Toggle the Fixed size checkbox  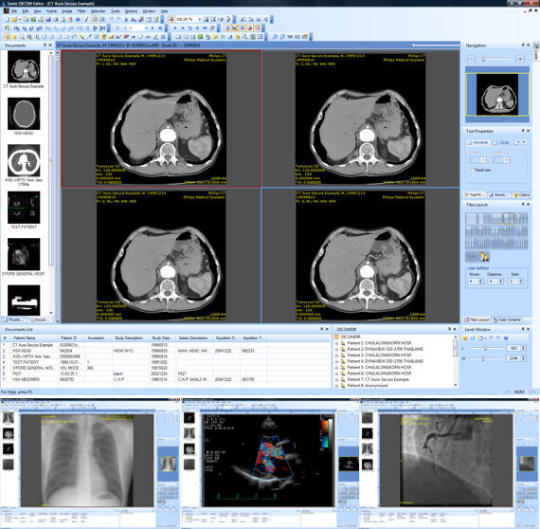pos(472,170)
